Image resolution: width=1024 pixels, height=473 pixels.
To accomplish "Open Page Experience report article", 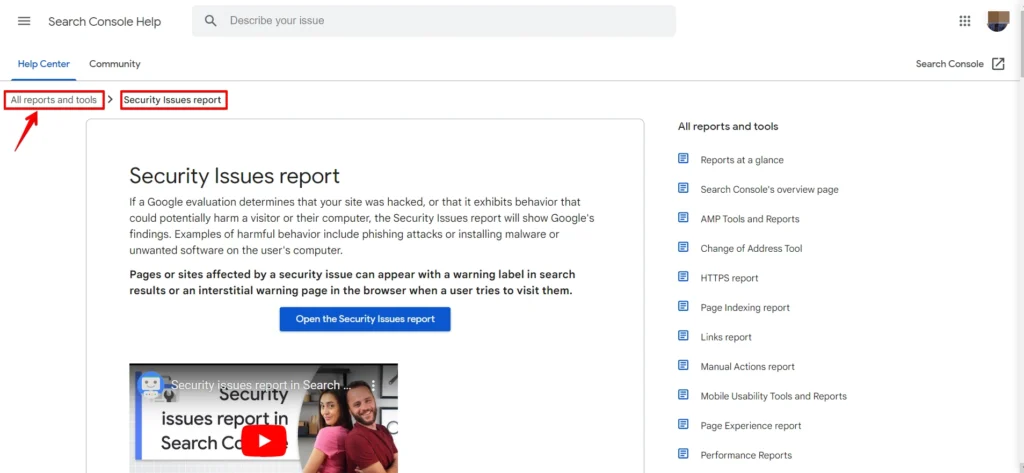I will (751, 425).
